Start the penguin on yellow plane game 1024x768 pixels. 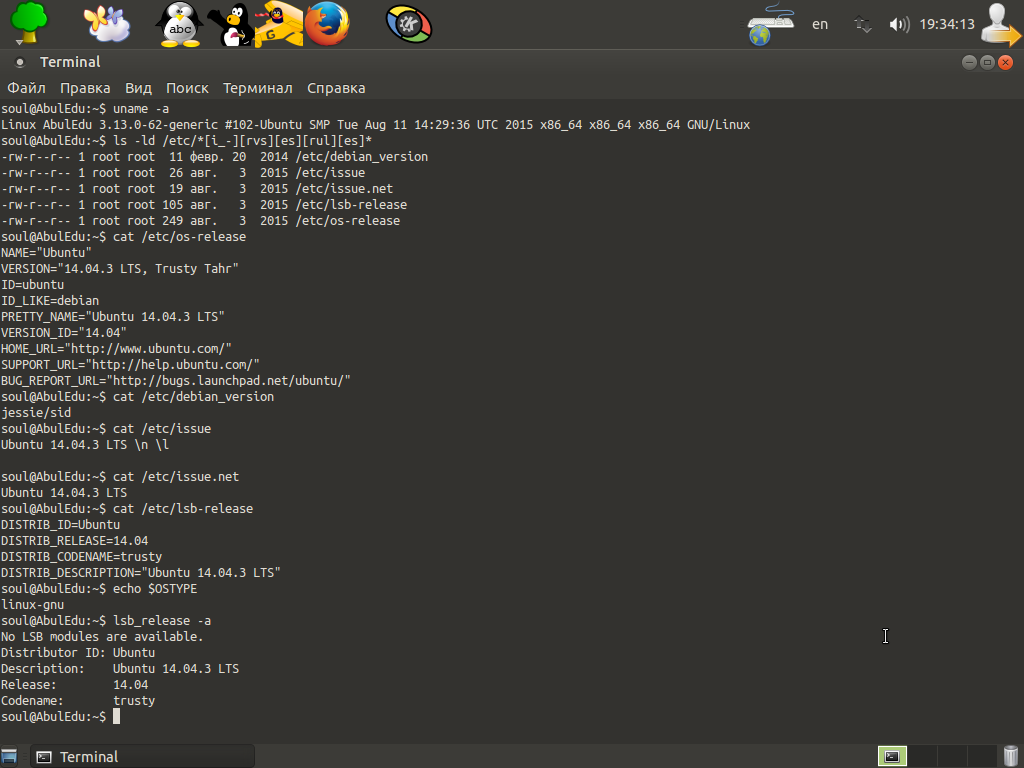(x=279, y=25)
